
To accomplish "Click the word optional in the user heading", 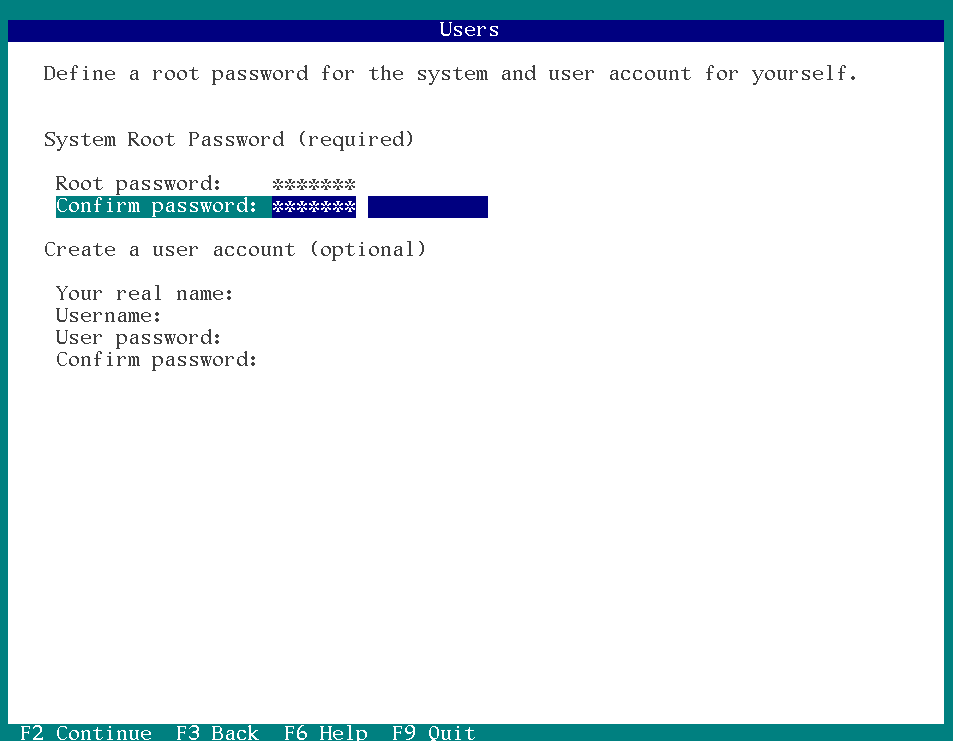I will (367, 250).
